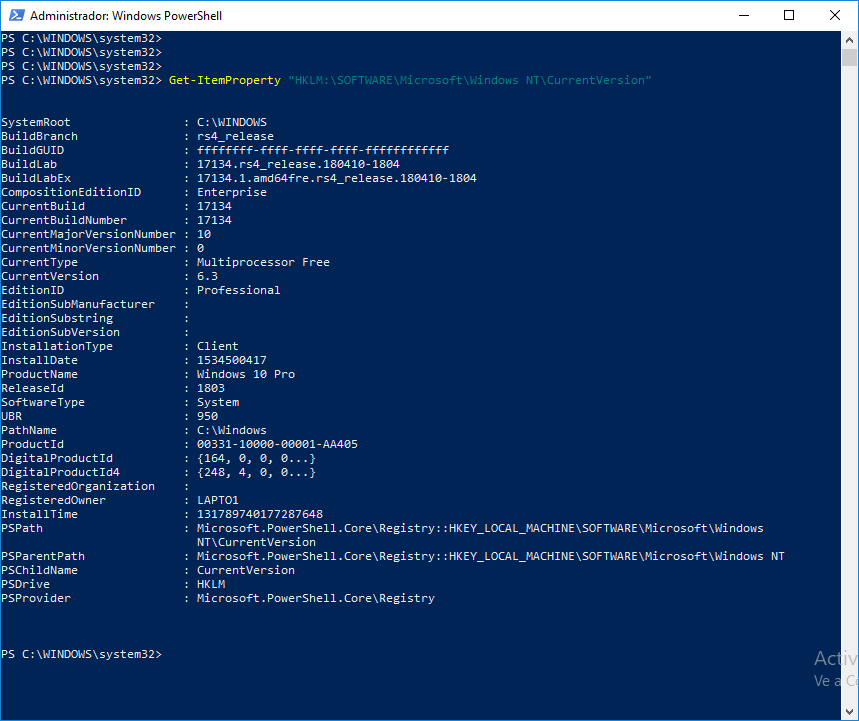The height and width of the screenshot is (721, 859).
Task: Click the scrollbar down arrow
Action: point(850,712)
